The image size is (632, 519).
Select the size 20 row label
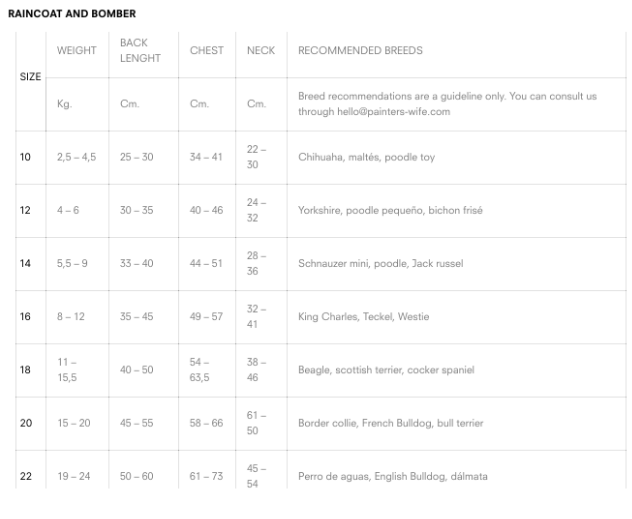25,423
